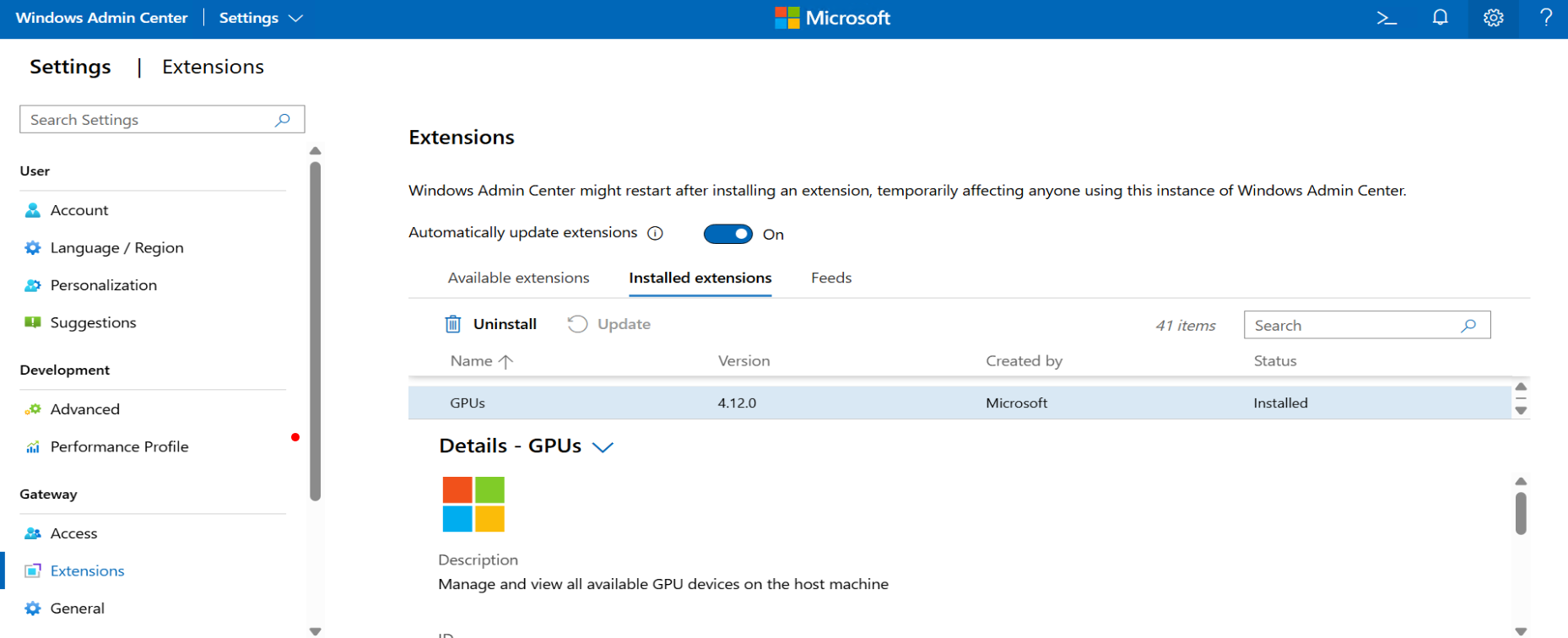Image resolution: width=1568 pixels, height=638 pixels.
Task: Click the Account user icon
Action: pos(33,210)
